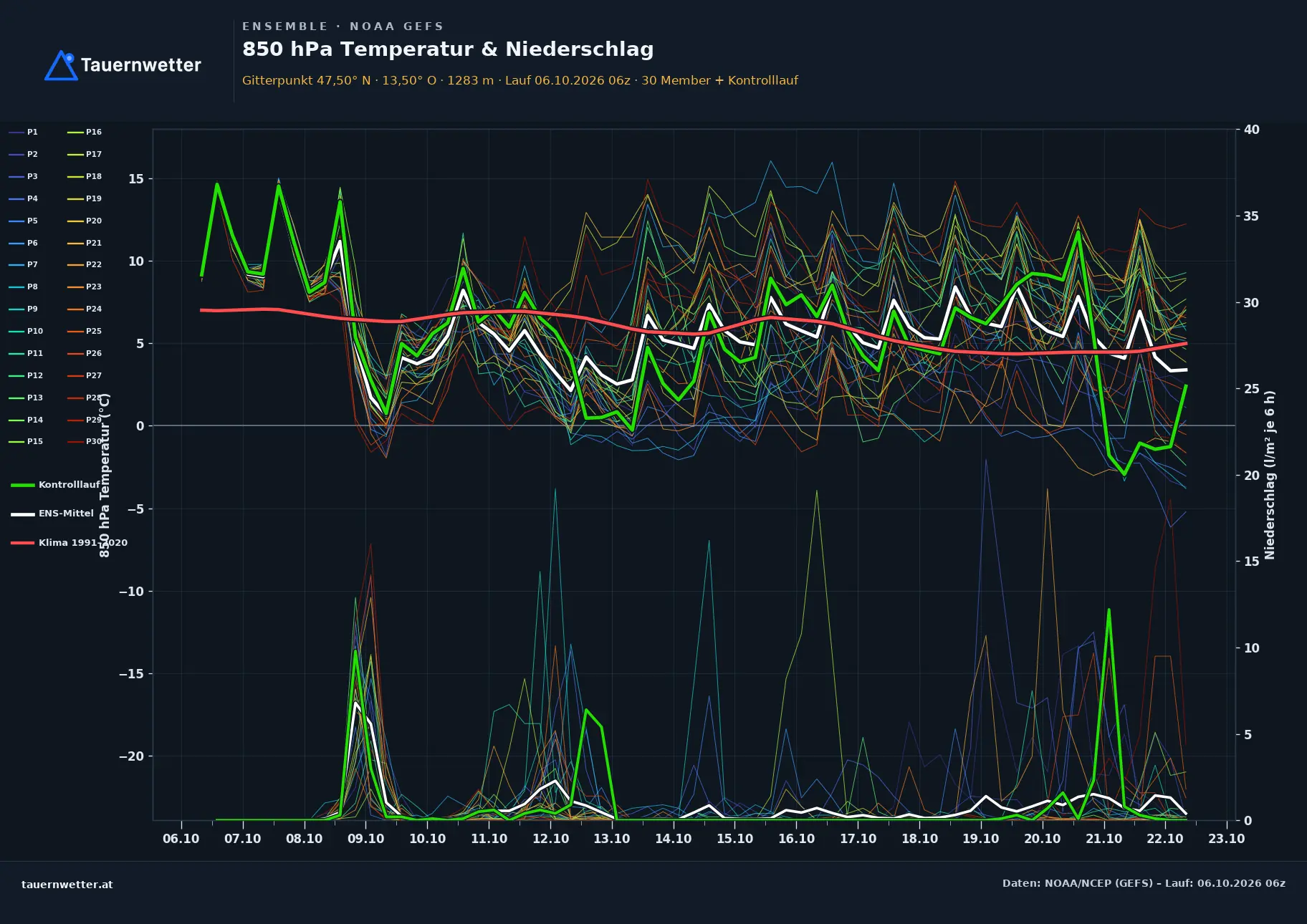Screen dimensions: 1307x924
Task: Select the P16 legend entry
Action: click(x=85, y=132)
